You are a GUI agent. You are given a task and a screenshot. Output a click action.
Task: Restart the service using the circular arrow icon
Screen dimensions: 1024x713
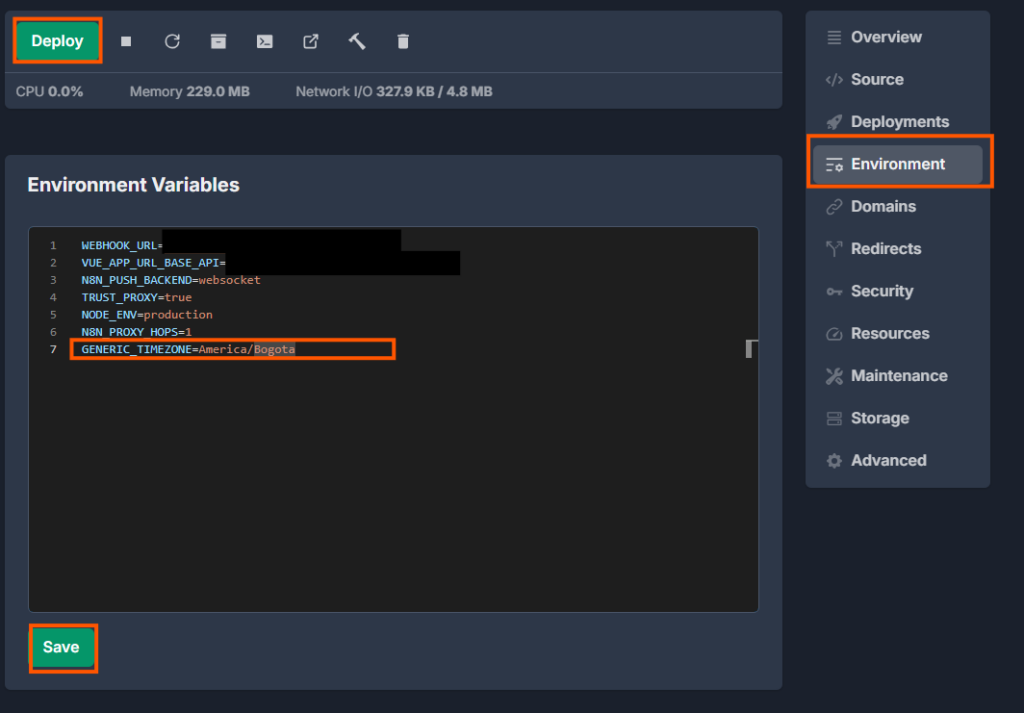172,41
